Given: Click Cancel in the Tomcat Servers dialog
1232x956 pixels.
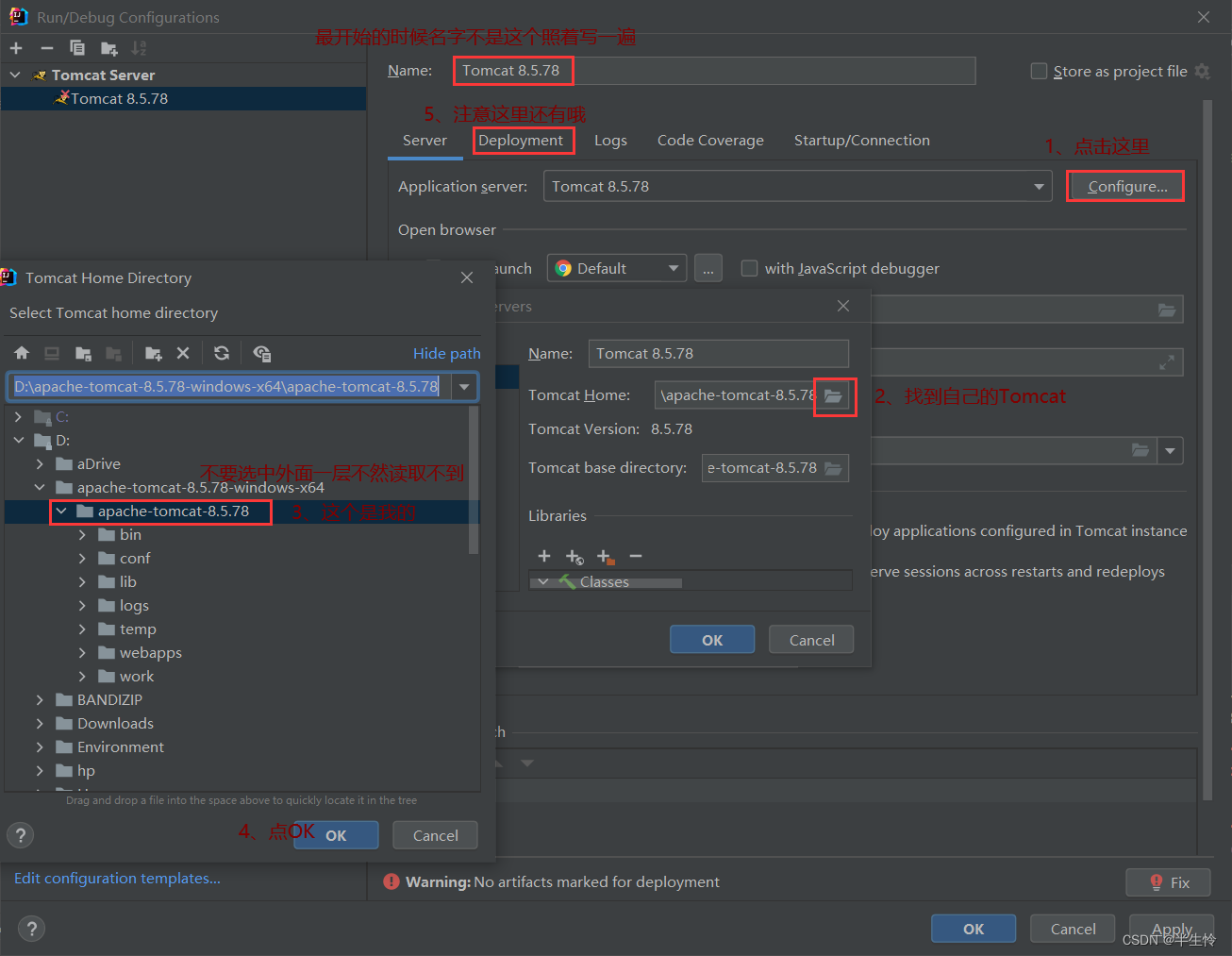Looking at the screenshot, I should pyautogui.click(x=811, y=640).
